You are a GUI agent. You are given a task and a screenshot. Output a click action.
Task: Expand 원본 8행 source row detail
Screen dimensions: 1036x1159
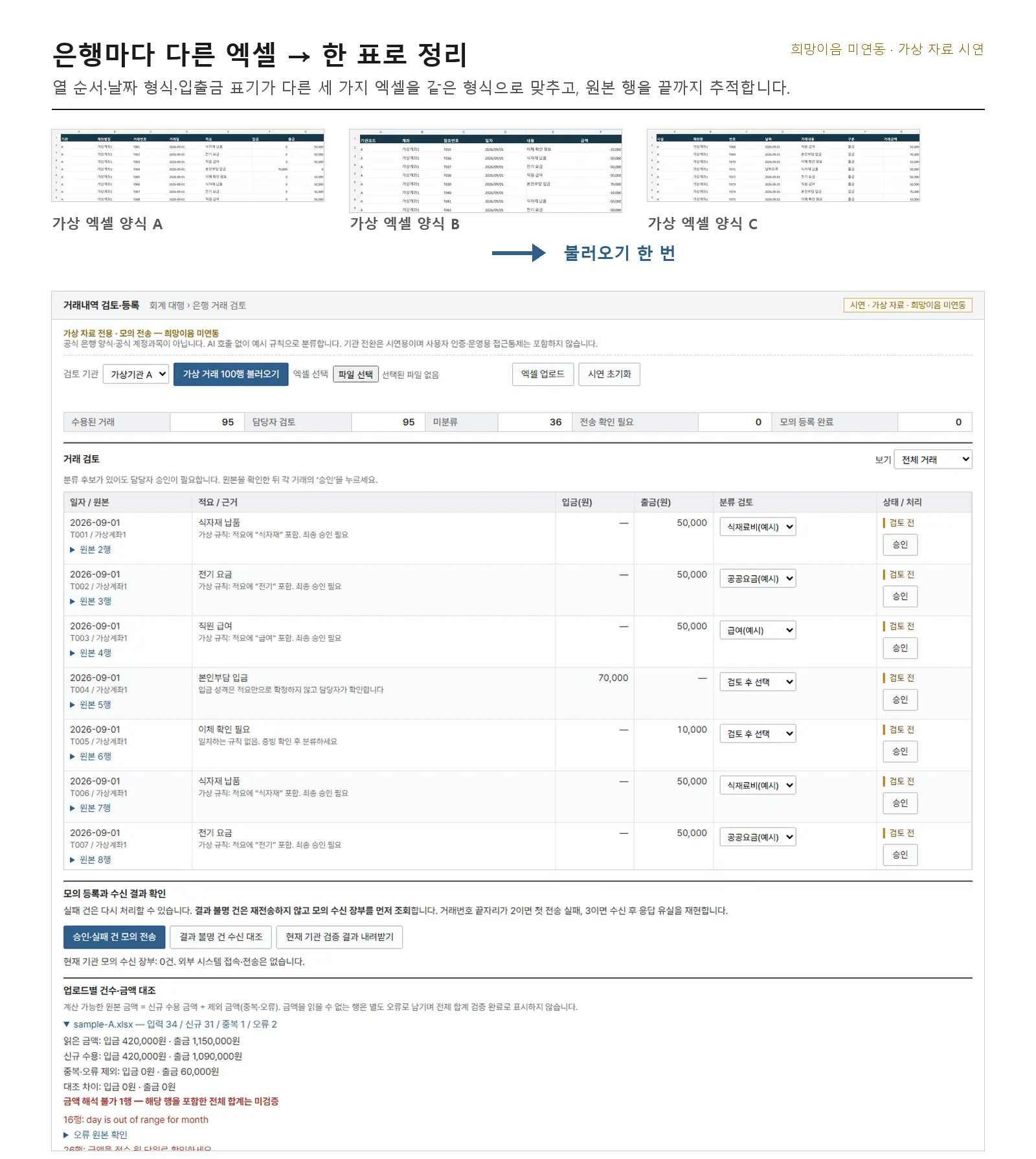tap(91, 860)
